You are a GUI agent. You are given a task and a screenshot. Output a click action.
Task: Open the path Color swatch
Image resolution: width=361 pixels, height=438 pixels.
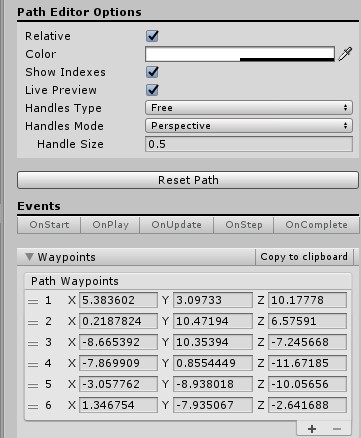pyautogui.click(x=240, y=54)
